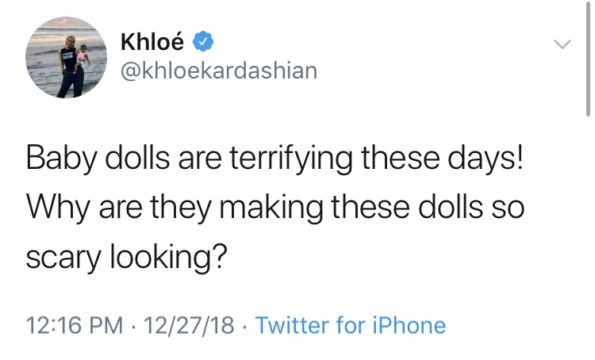The width and height of the screenshot is (595, 360).
Task: Click the 12:16 PM timestamp
Action: (x=75, y=325)
